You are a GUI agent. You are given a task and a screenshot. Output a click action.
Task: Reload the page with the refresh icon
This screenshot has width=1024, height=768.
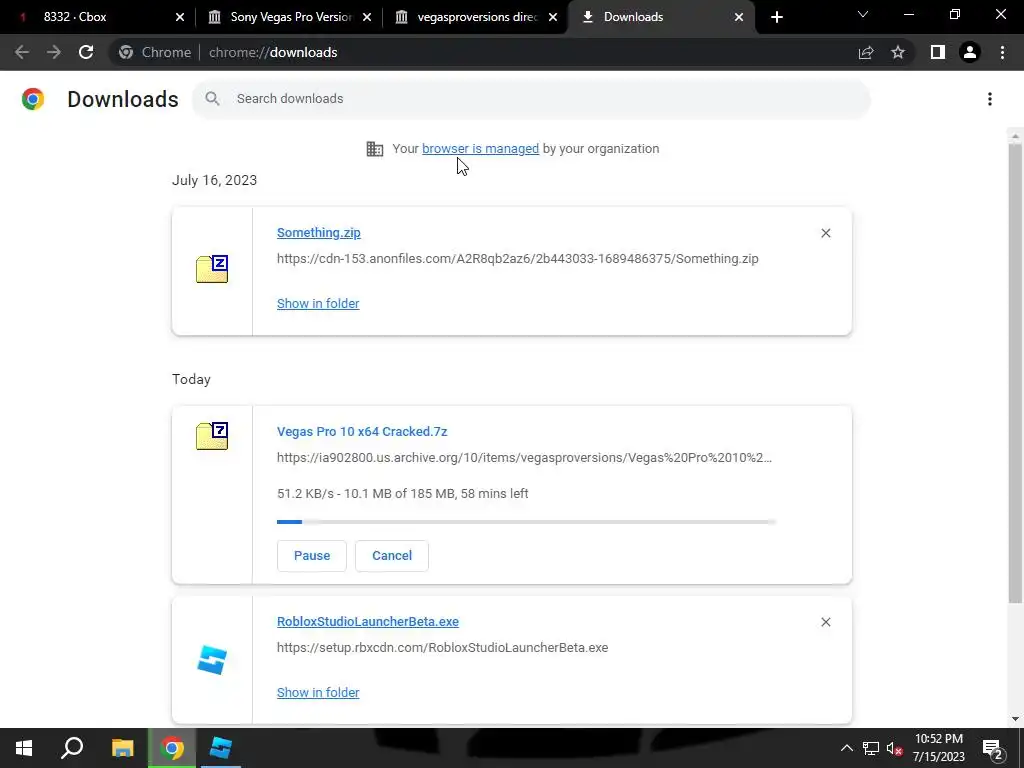tap(86, 52)
